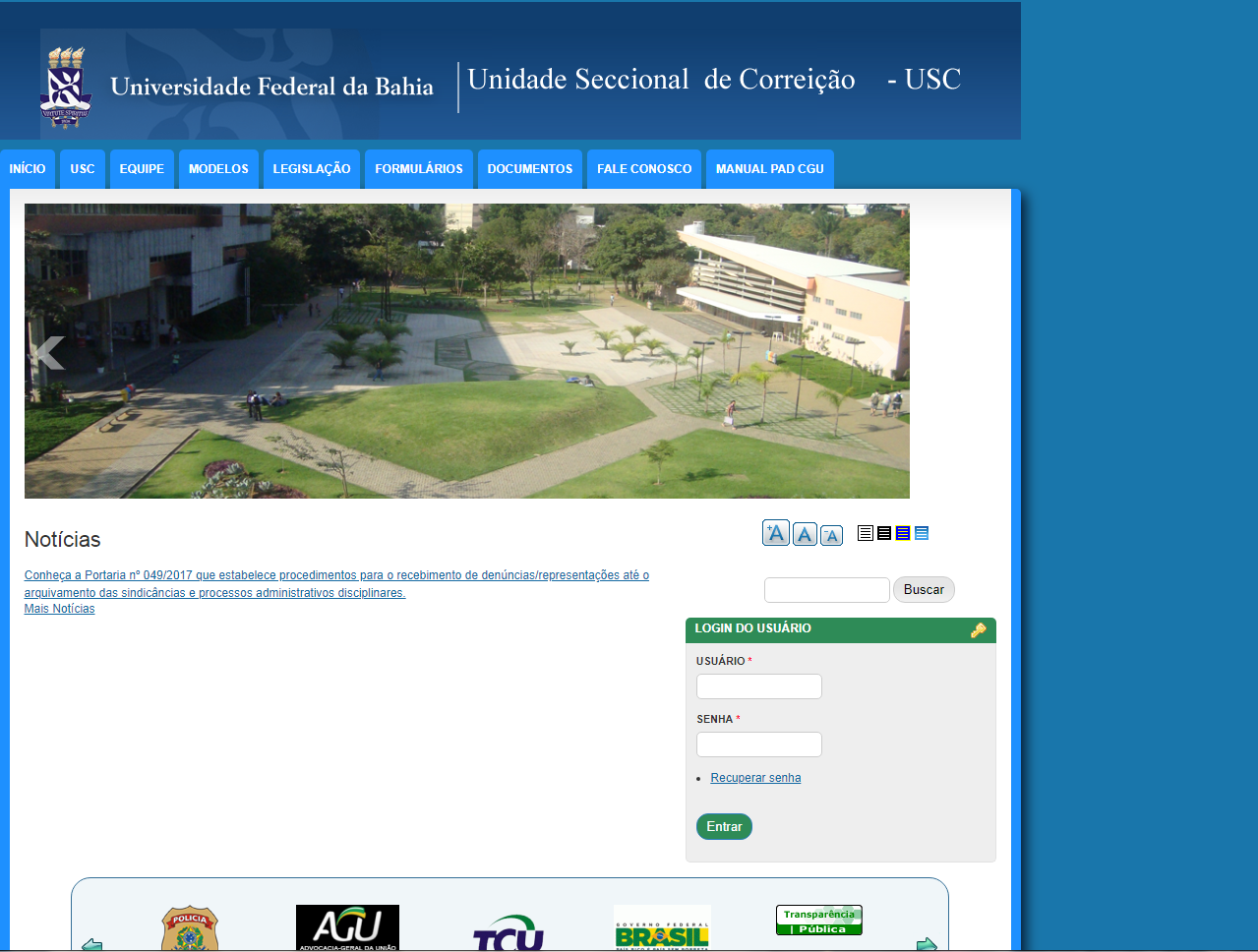Reset font size with the middle A icon

tap(805, 534)
